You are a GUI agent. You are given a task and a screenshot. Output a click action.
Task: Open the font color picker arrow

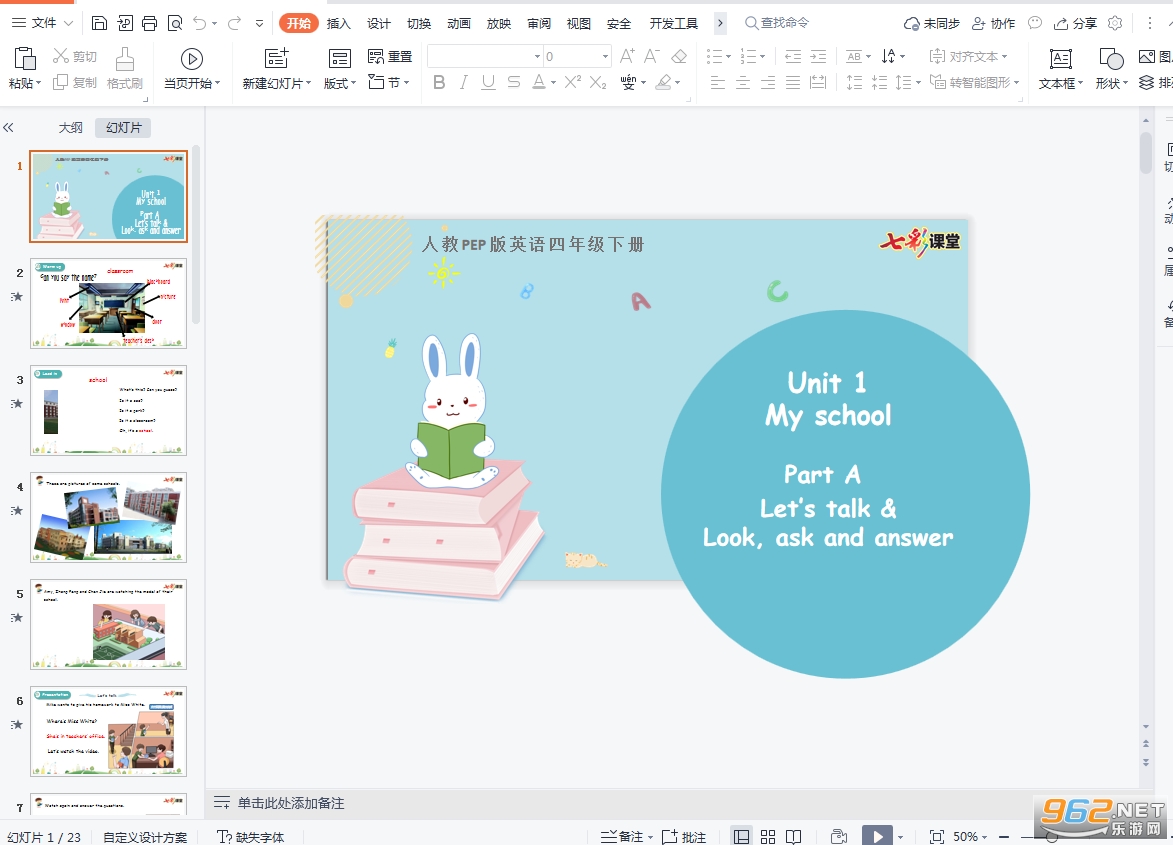554,82
